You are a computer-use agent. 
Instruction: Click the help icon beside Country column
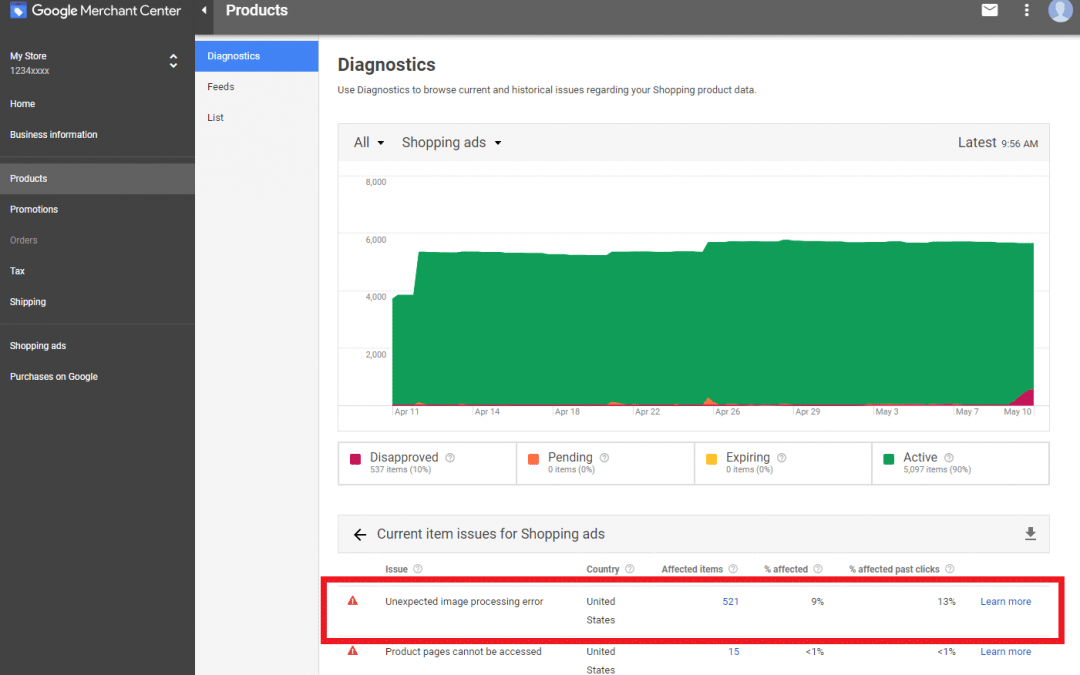coord(630,569)
